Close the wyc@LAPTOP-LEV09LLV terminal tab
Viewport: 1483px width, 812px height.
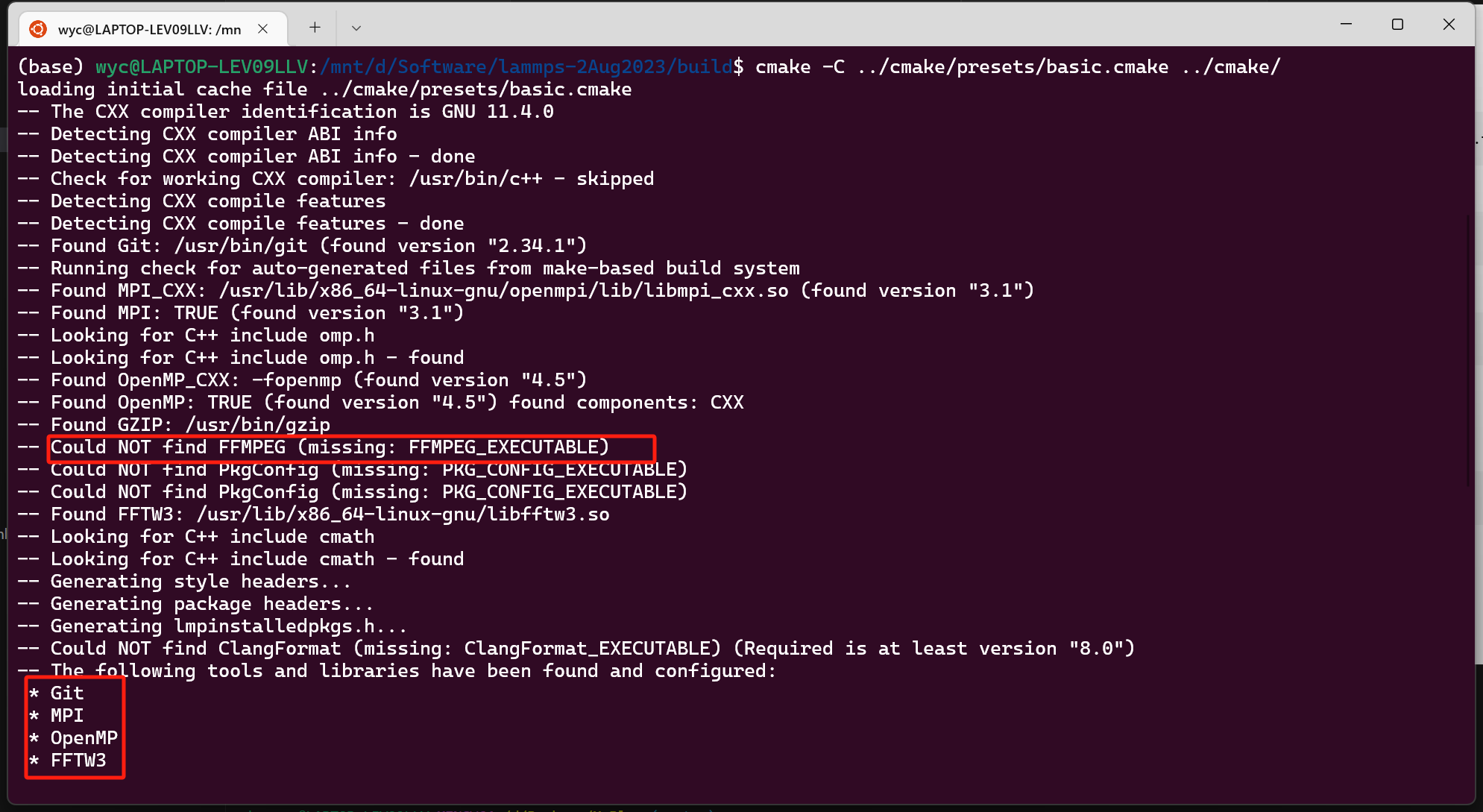(262, 28)
